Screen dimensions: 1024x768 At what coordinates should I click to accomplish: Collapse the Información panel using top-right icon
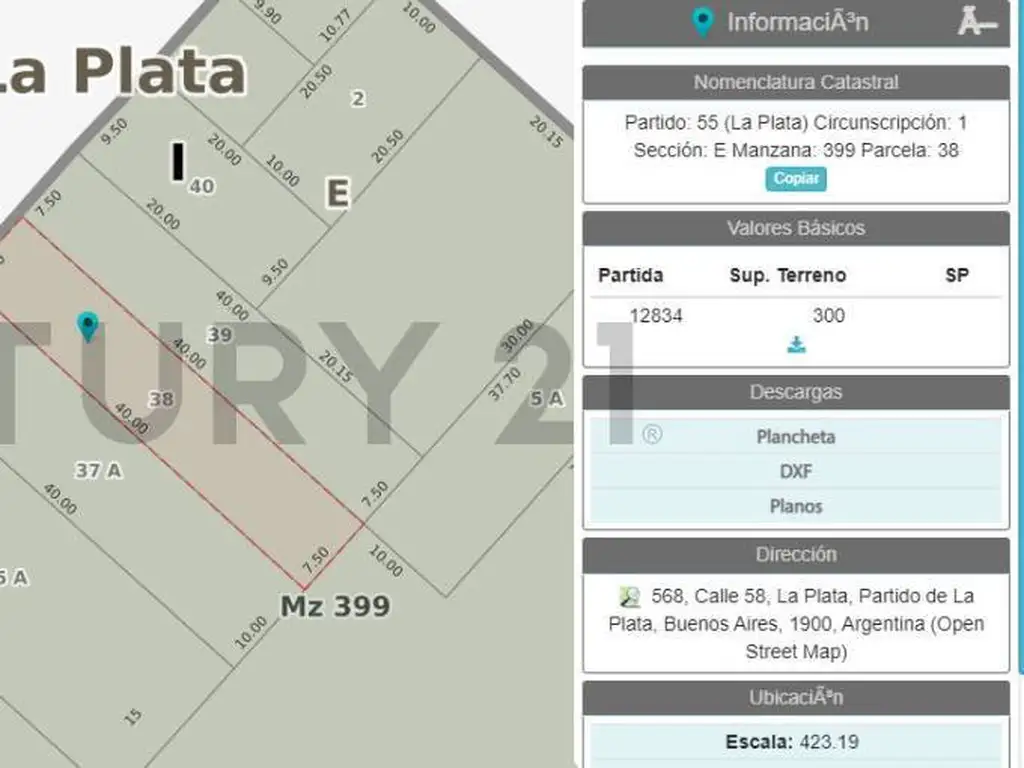pos(976,22)
